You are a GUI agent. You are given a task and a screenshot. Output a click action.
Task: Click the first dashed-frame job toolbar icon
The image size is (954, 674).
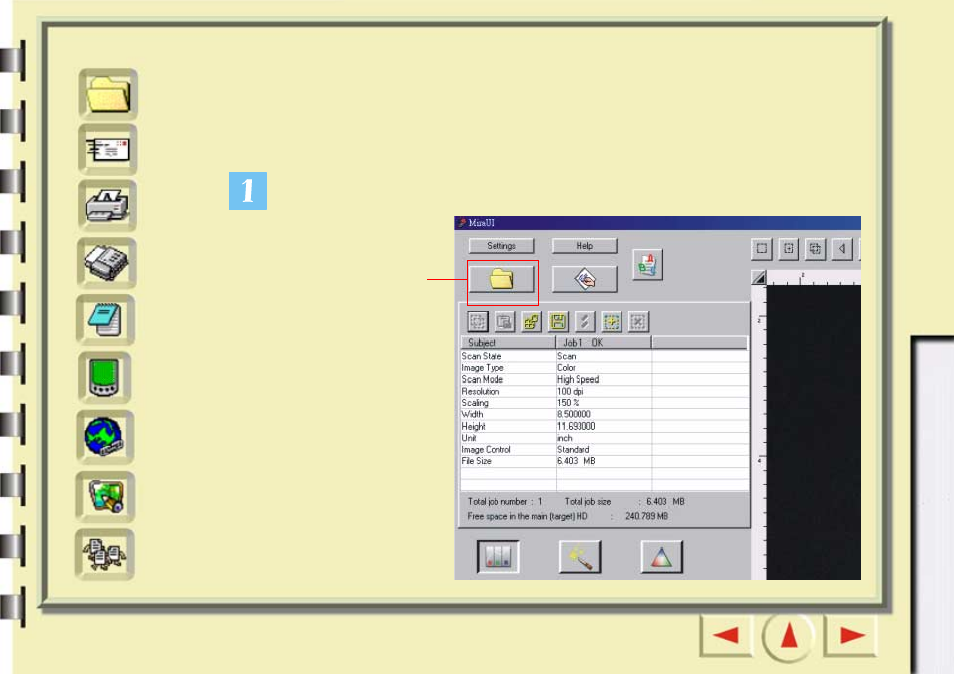478,321
